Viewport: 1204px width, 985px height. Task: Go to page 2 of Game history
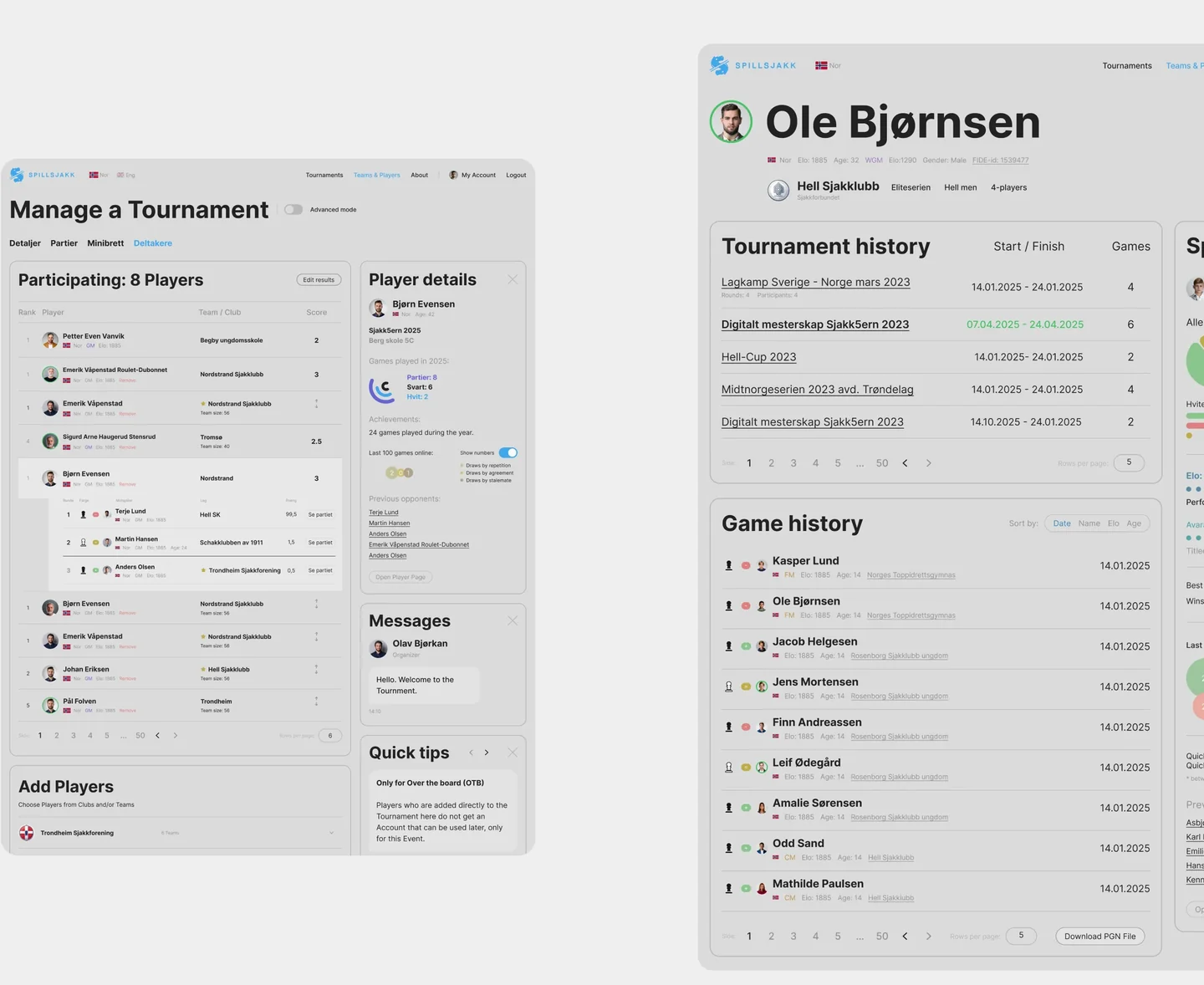[771, 937]
